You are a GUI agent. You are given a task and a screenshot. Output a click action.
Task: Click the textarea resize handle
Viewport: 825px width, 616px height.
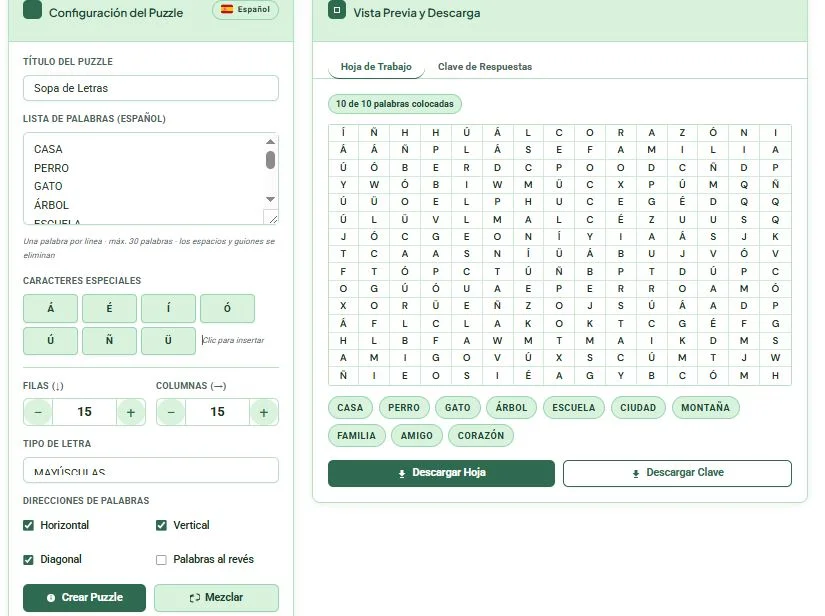[x=273, y=218]
